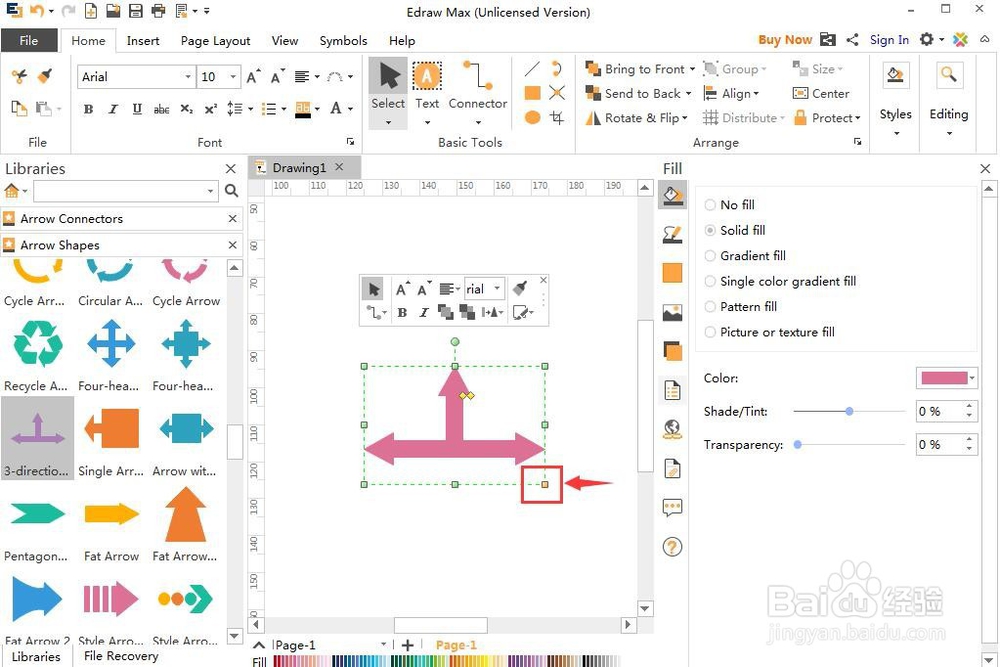Image resolution: width=1000 pixels, height=667 pixels.
Task: Click the Format Painter brush icon
Action: point(45,77)
